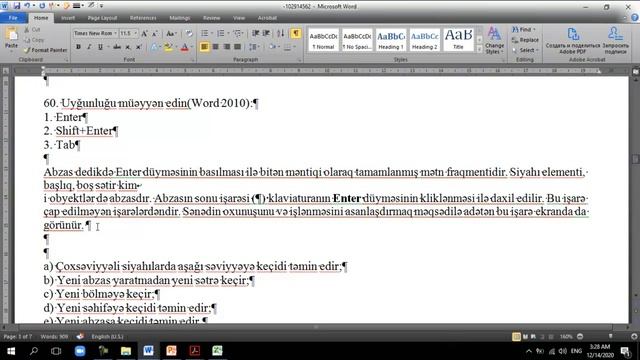Apply the Heading 2 style
640x360 pixels.
pos(424,40)
